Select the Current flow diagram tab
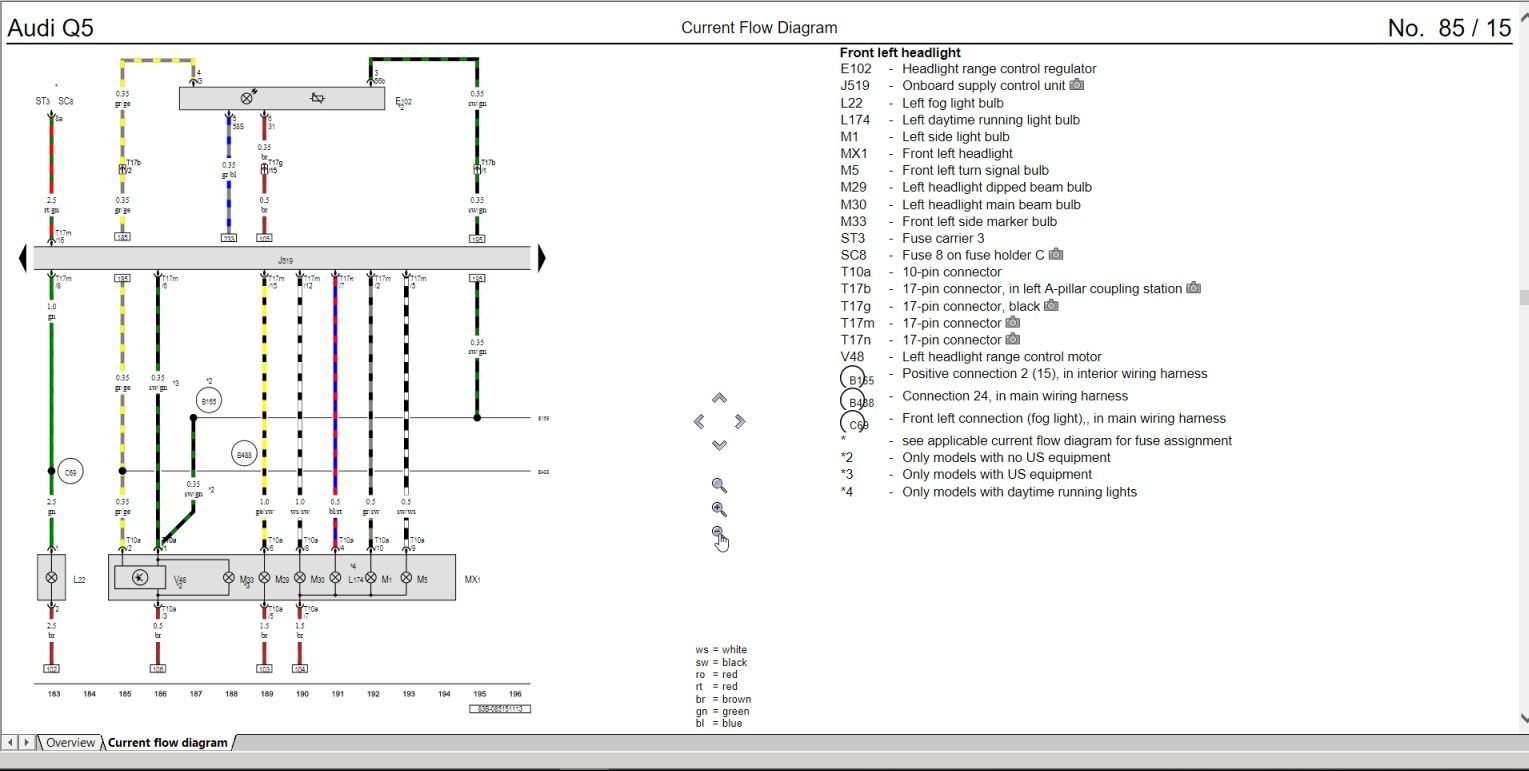Viewport: 1529px width, 771px height. [166, 742]
